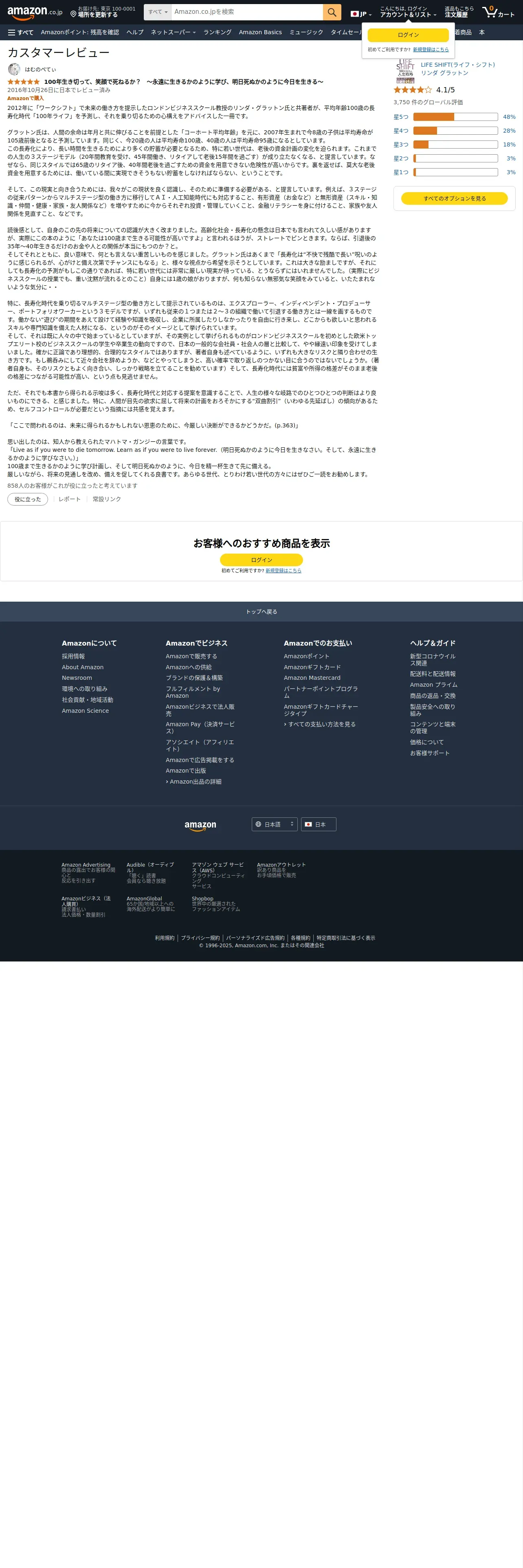Click the 役に立った button
The height and width of the screenshot is (1568, 523).
point(27,499)
